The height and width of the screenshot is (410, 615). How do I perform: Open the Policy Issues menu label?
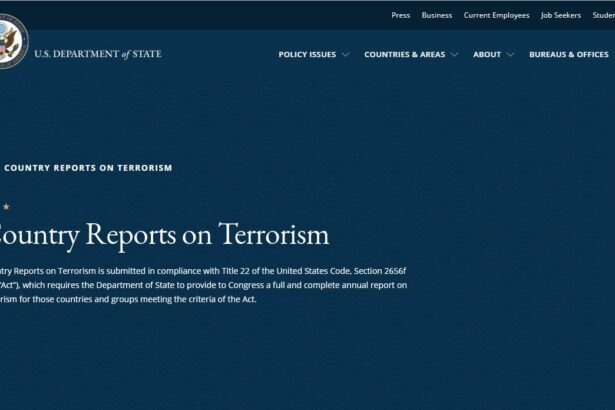tap(307, 55)
